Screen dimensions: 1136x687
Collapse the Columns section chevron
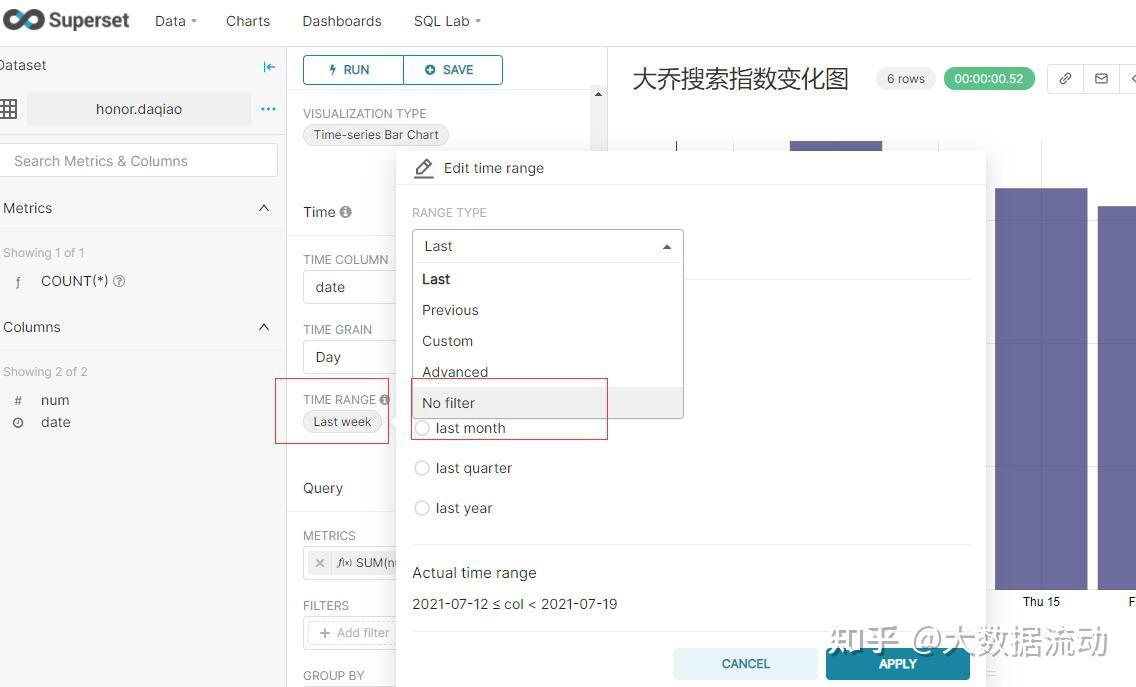[x=264, y=326]
